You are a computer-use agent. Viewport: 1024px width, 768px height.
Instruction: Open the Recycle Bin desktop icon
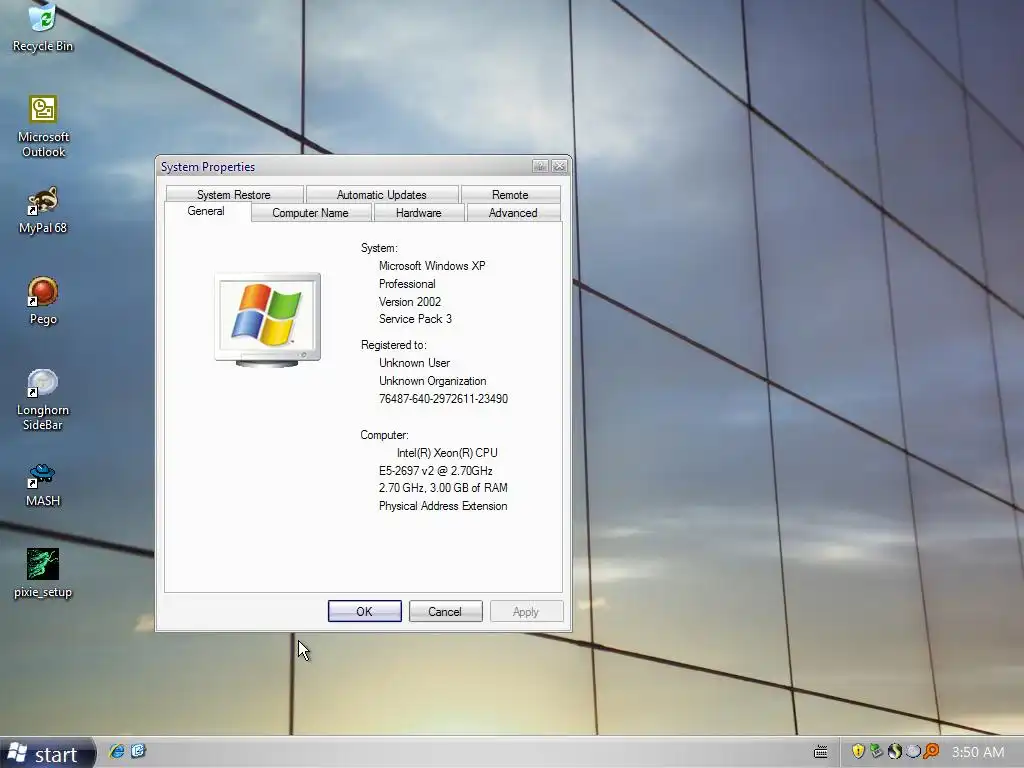pos(43,27)
